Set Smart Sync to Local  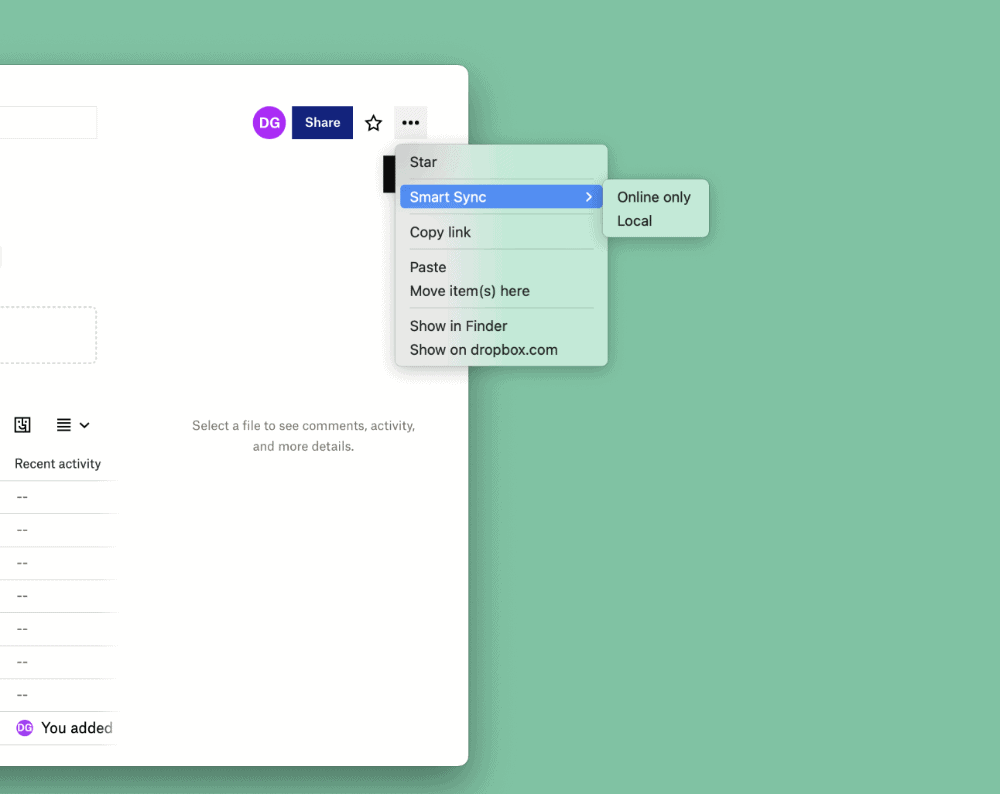pyautogui.click(x=633, y=221)
